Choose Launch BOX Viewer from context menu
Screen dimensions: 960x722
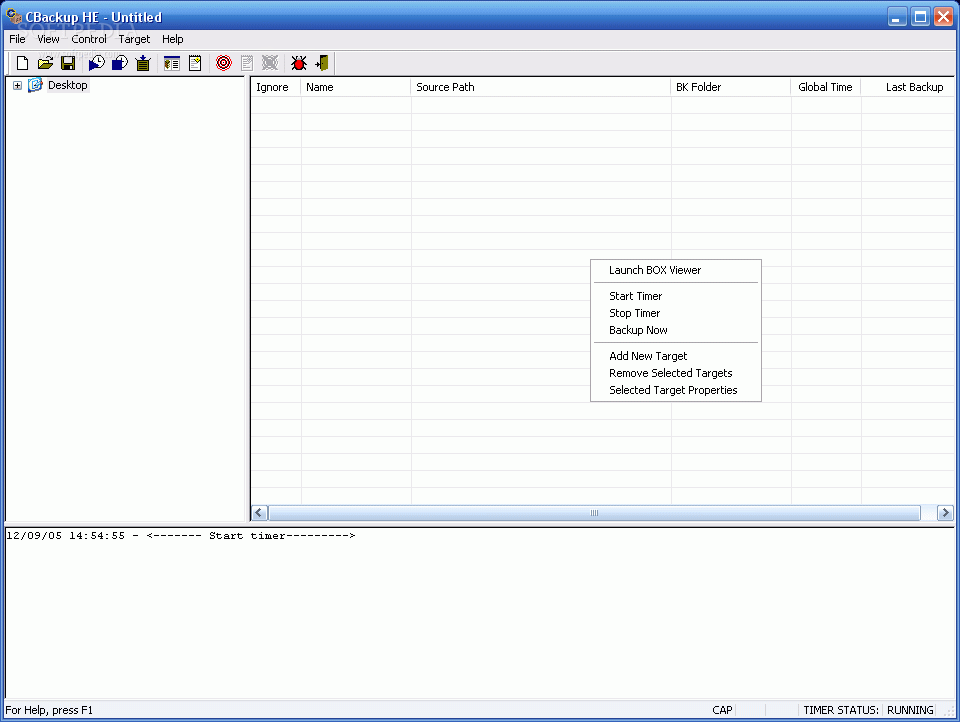click(x=676, y=270)
